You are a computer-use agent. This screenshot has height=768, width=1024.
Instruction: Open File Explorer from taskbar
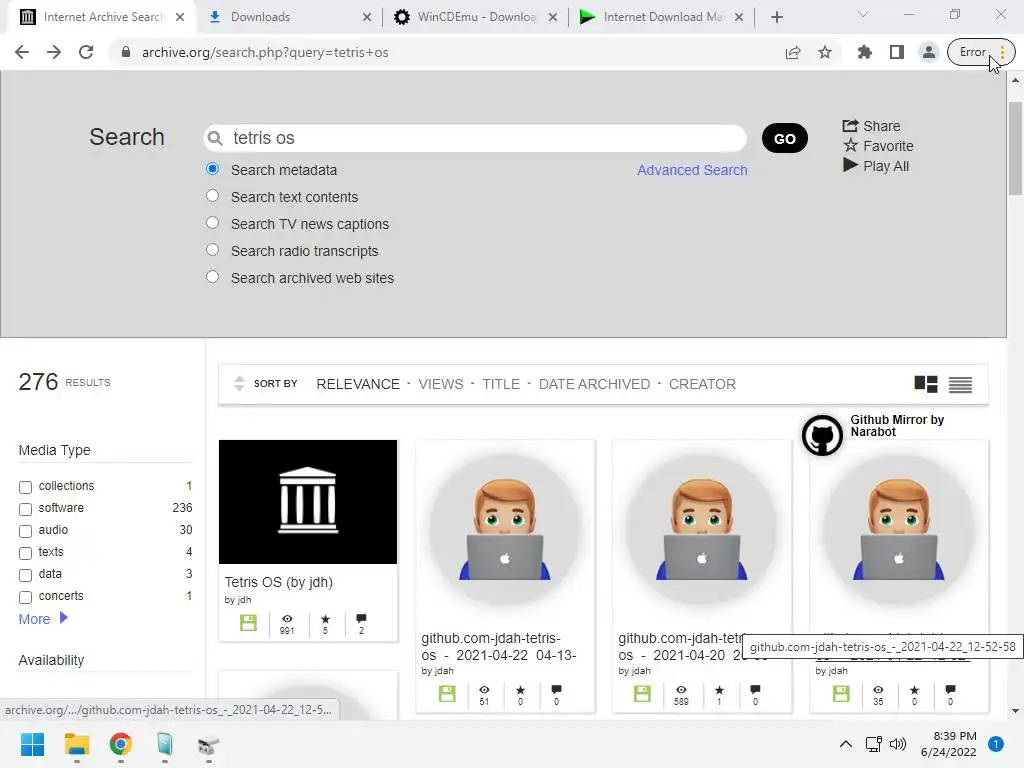point(76,744)
